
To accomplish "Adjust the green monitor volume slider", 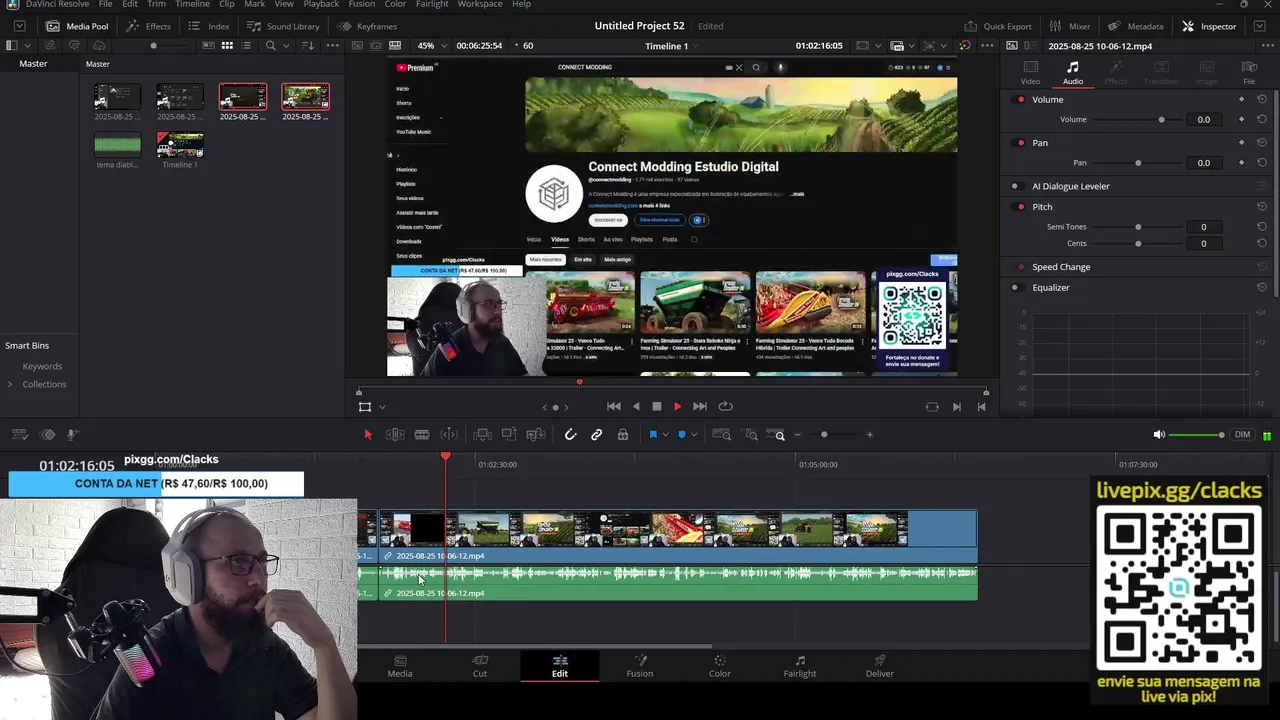I will (1196, 435).
